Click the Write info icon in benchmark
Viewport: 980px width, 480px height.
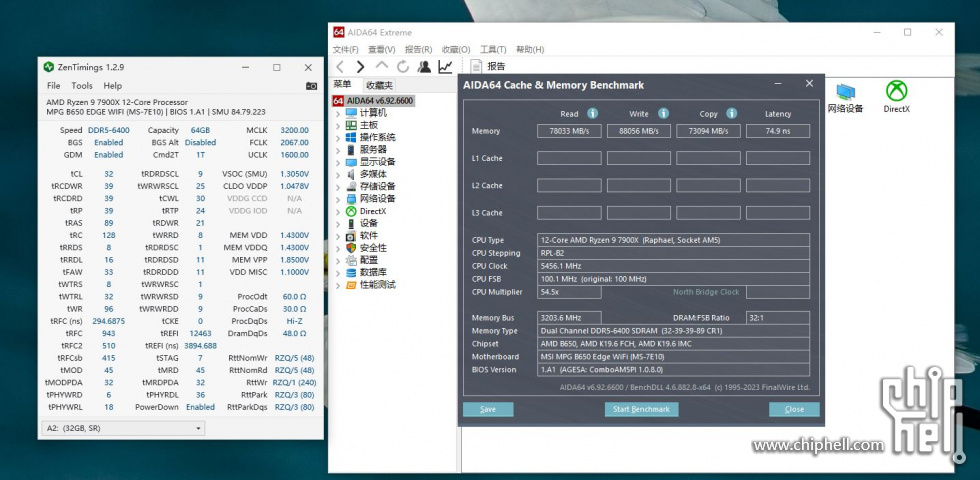(663, 113)
